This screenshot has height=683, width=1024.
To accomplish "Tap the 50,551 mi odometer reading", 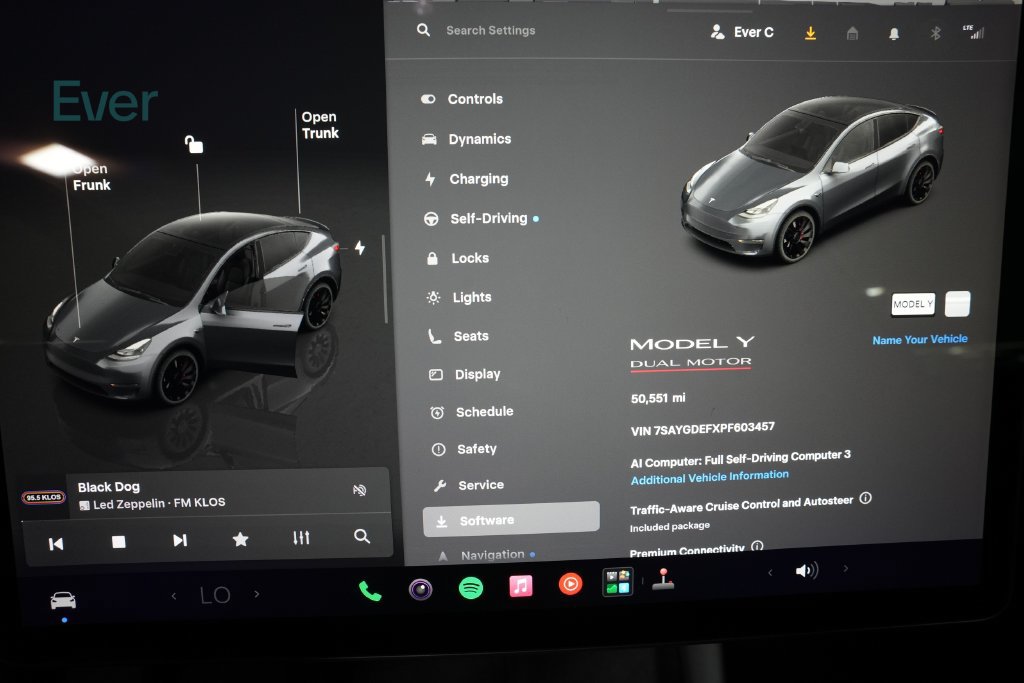I will coord(658,398).
